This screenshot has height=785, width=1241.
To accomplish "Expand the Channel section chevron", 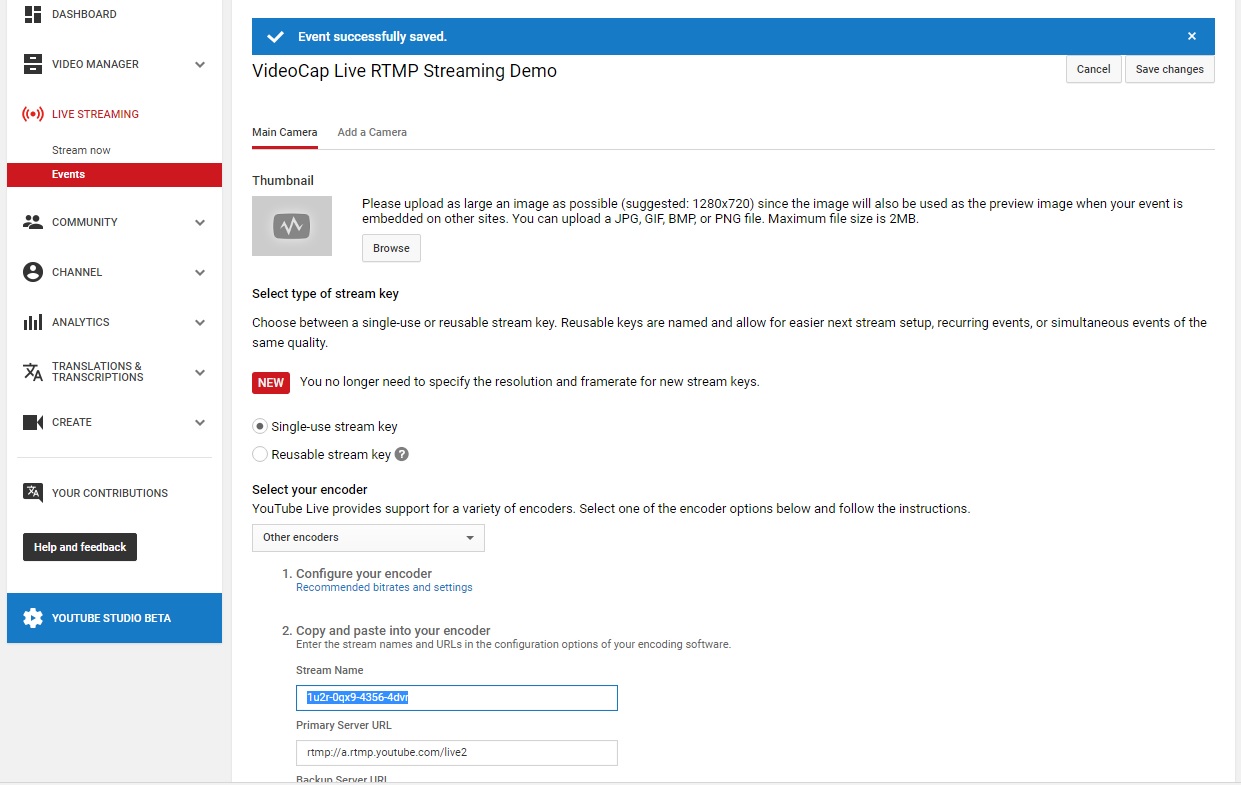I will 200,272.
